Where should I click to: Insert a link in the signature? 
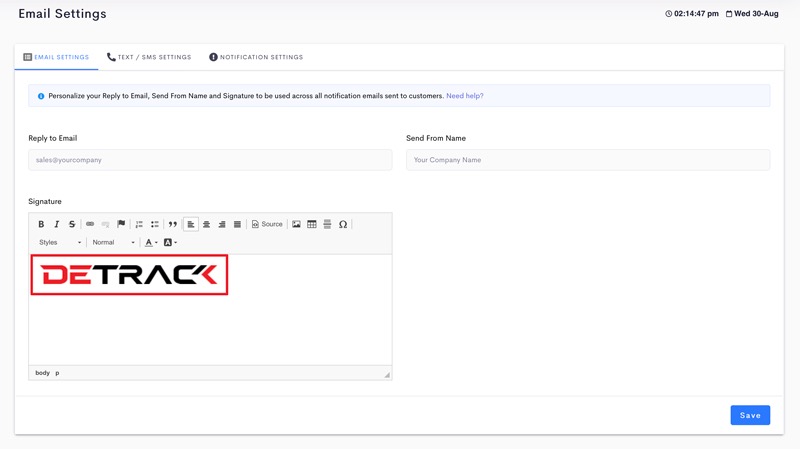click(x=90, y=224)
